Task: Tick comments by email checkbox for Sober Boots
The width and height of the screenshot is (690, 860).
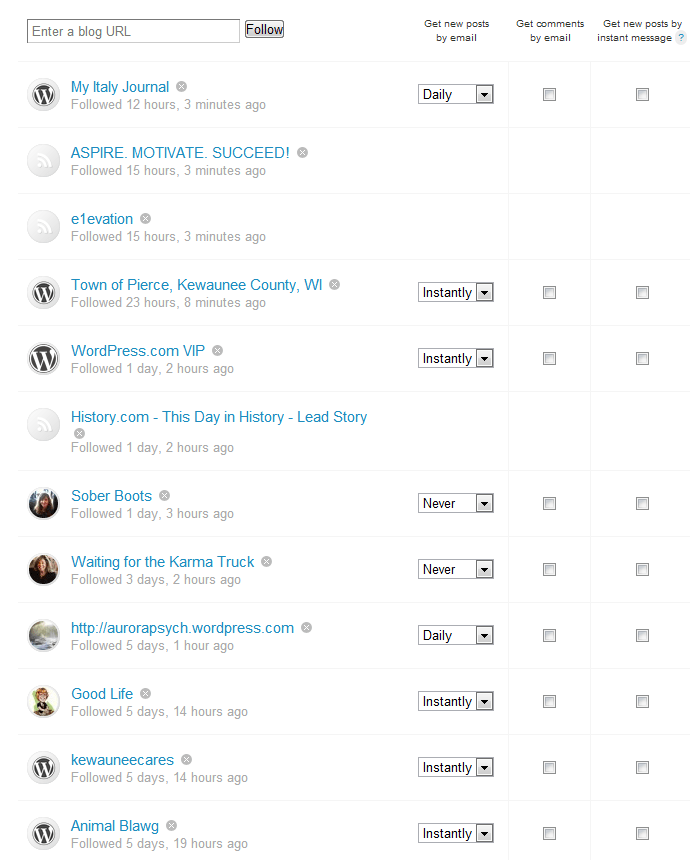Action: point(549,504)
